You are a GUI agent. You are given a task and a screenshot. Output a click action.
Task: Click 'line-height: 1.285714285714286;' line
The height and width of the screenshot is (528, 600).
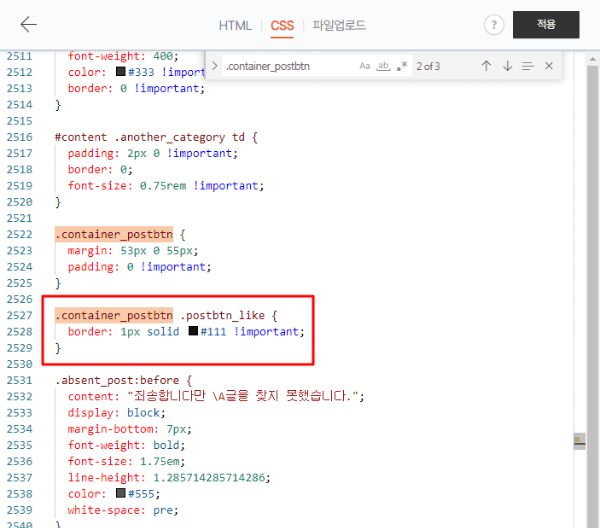click(x=169, y=477)
